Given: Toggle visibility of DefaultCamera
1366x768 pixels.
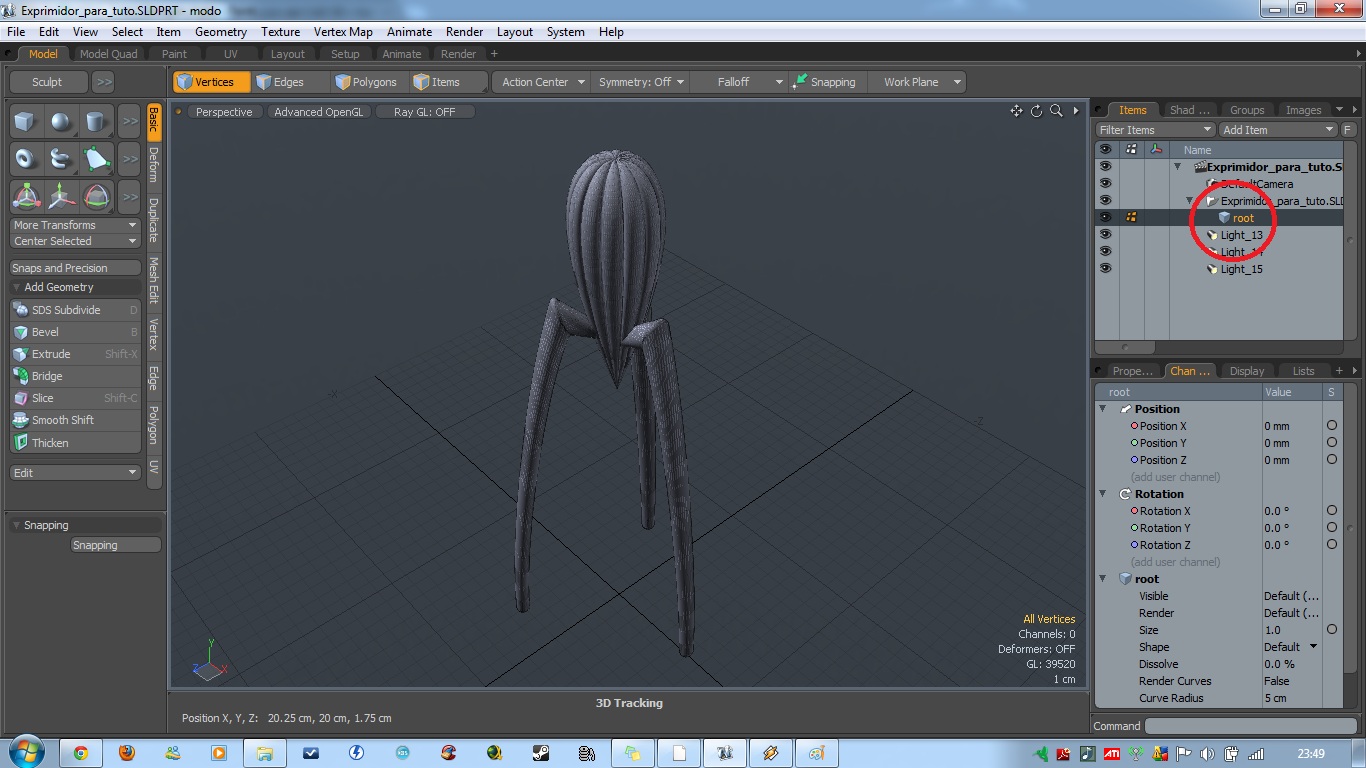Looking at the screenshot, I should (1105, 183).
